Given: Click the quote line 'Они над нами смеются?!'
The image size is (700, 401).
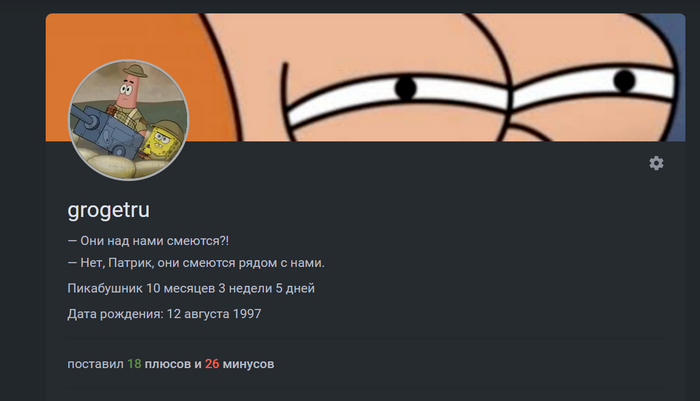Looking at the screenshot, I should coord(148,241).
